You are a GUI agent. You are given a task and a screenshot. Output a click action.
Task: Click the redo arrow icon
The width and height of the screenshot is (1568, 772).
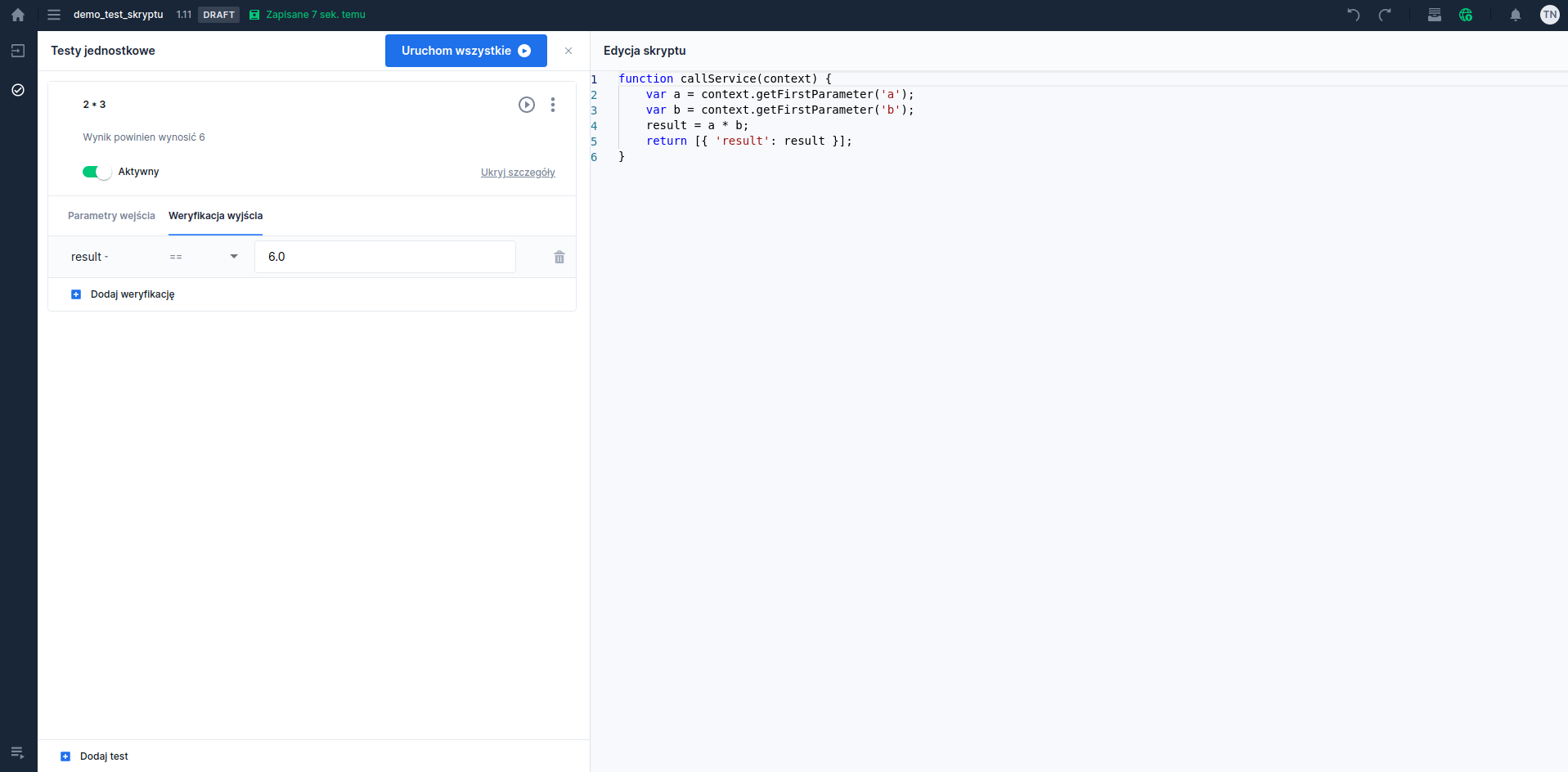click(1385, 15)
